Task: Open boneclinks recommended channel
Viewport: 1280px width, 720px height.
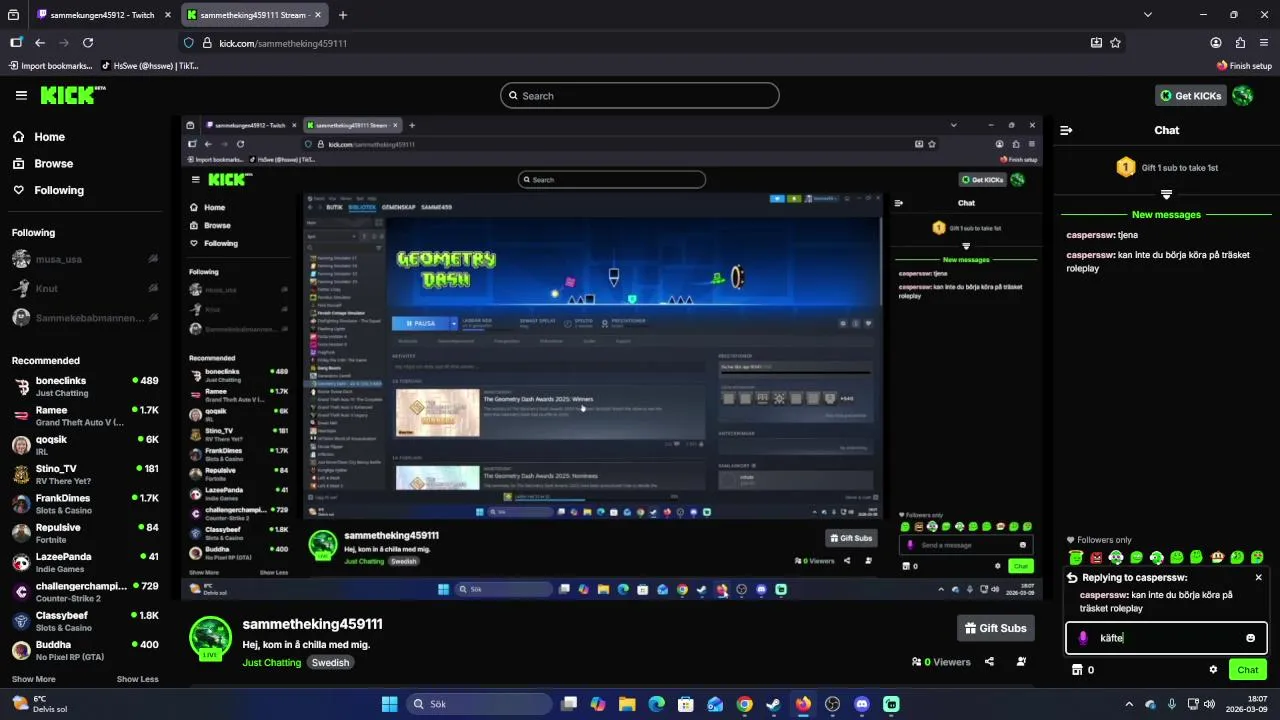Action: pos(86,386)
